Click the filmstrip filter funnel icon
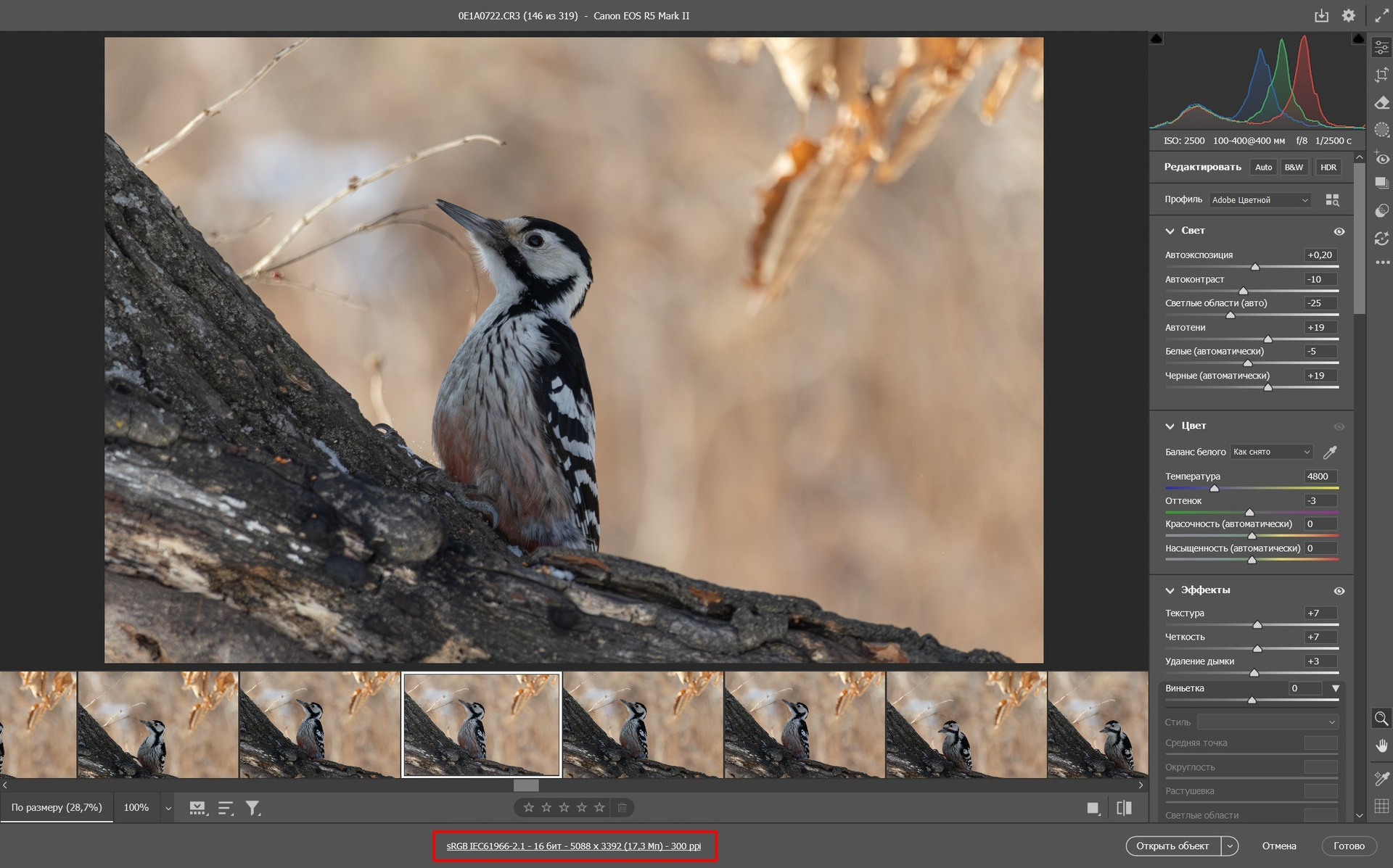This screenshot has width=1393, height=868. click(252, 808)
